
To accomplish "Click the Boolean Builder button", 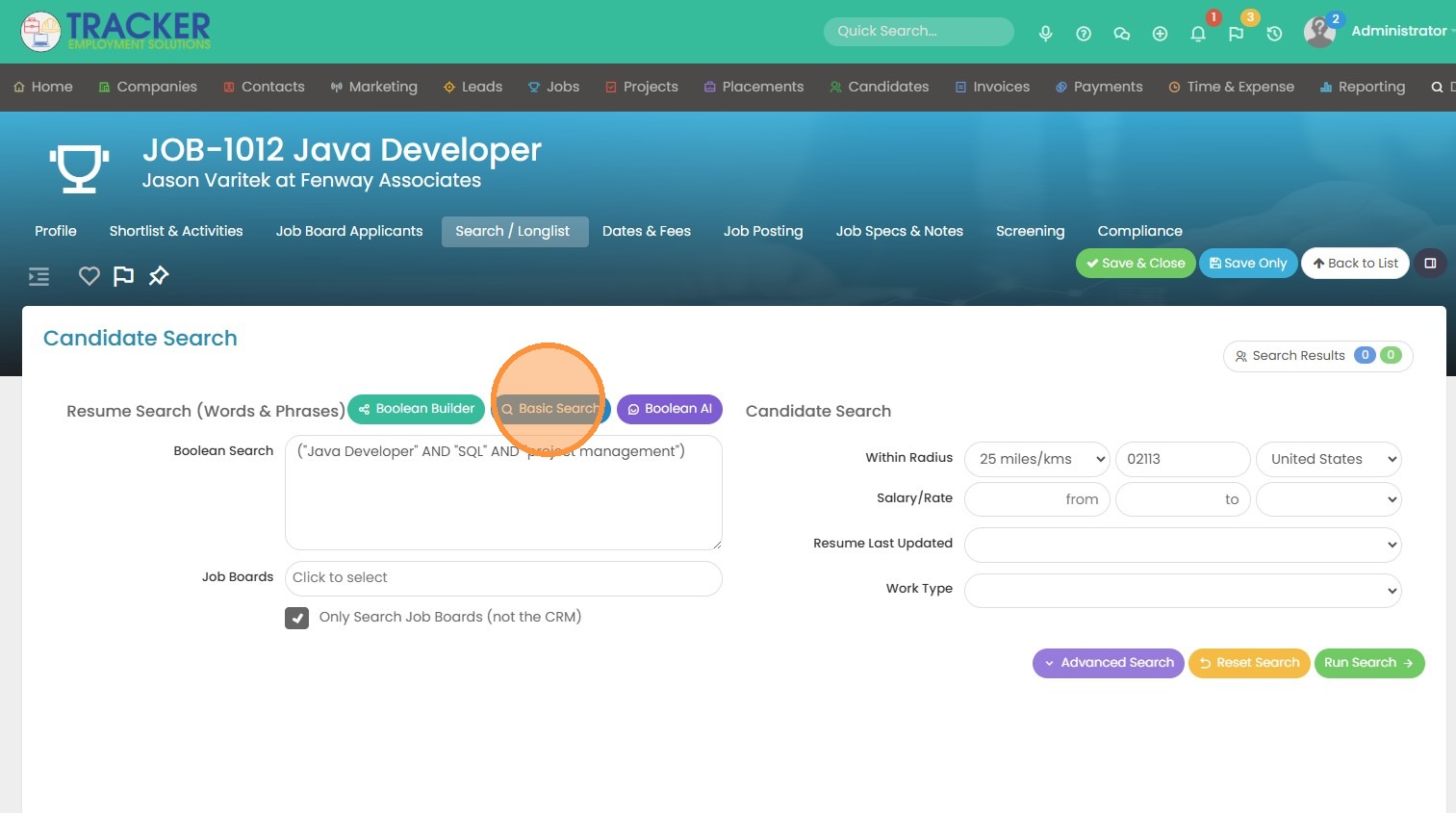I will 416,409.
